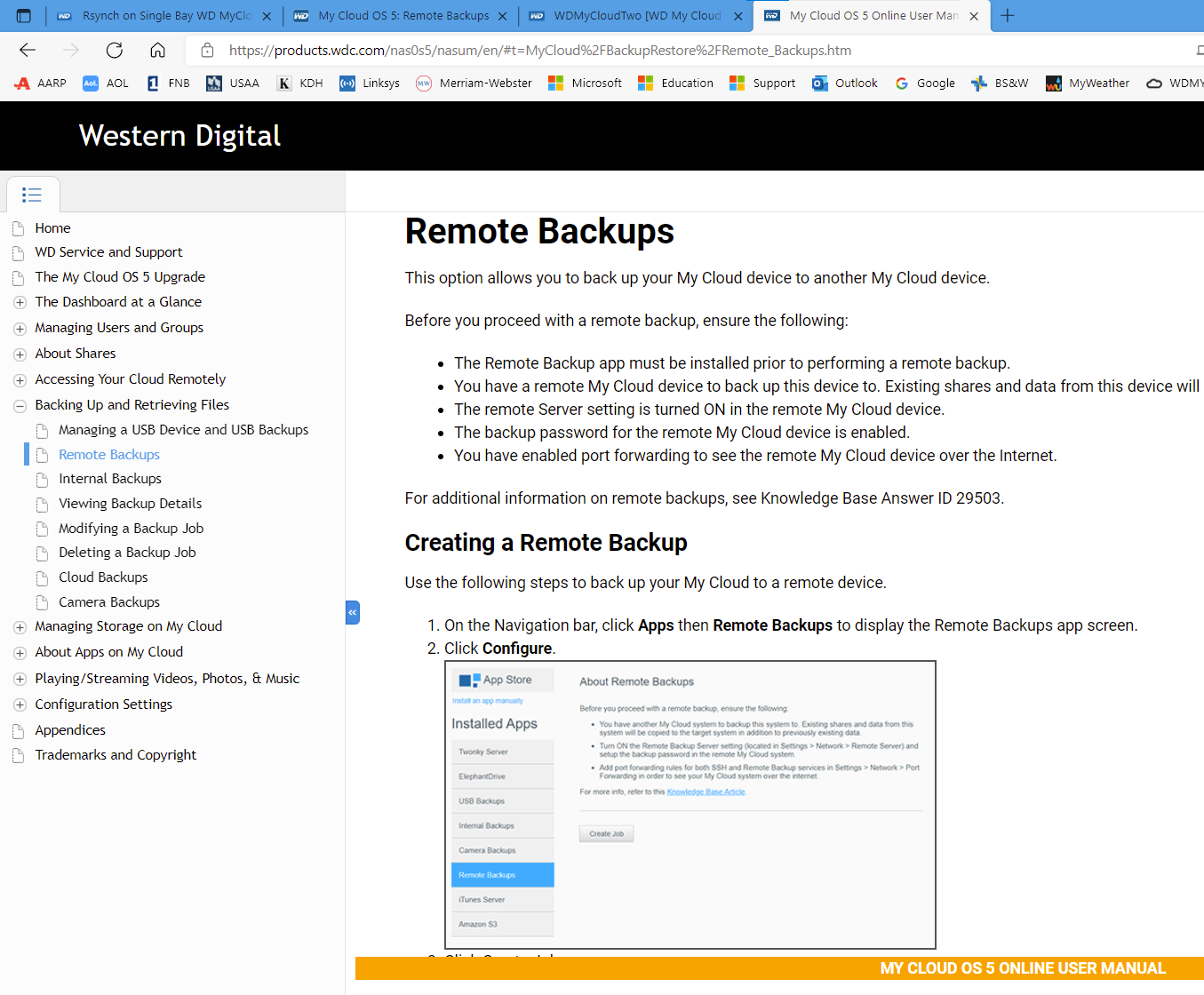Go back with the browser back arrow

pos(28,50)
